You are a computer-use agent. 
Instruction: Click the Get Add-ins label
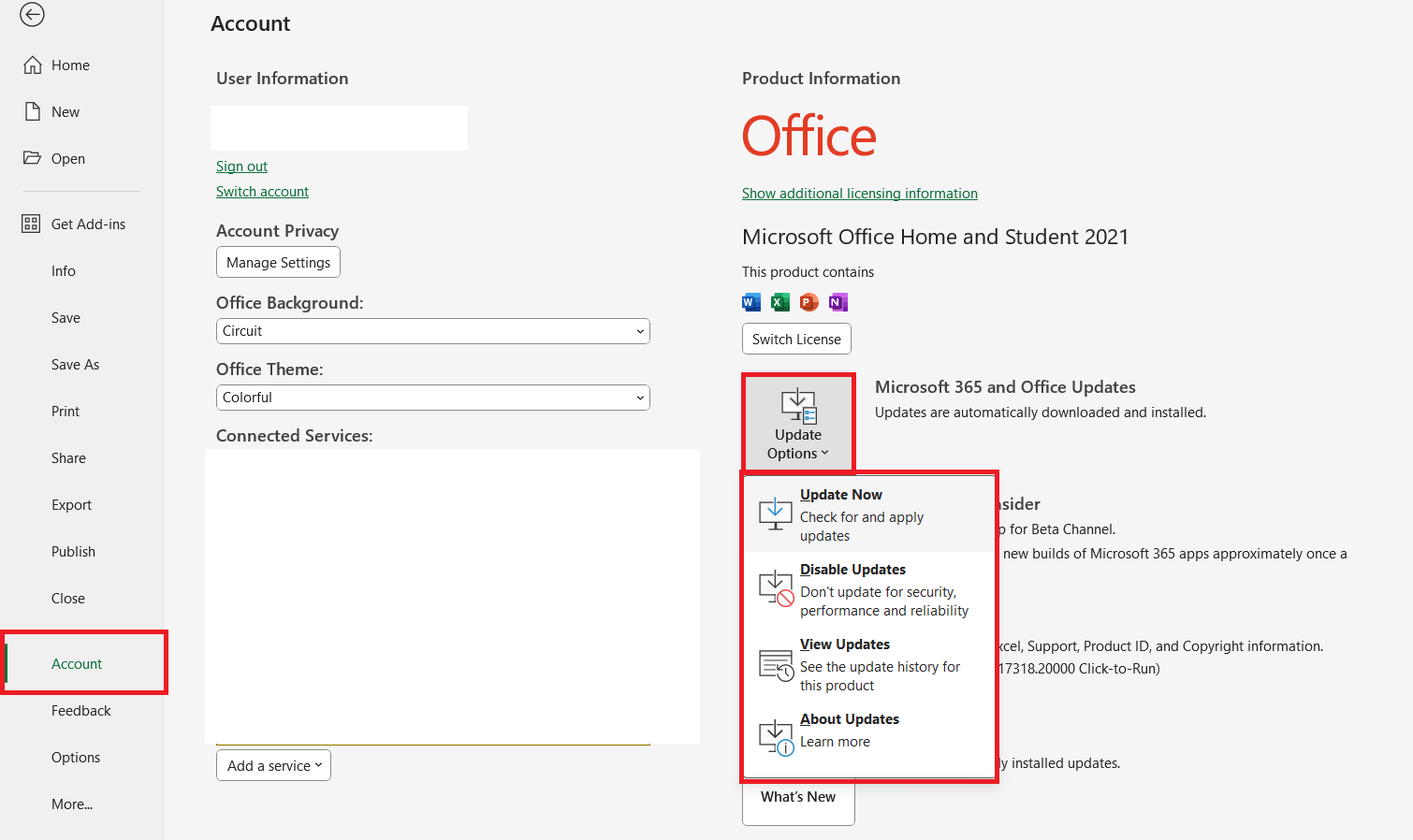88,224
